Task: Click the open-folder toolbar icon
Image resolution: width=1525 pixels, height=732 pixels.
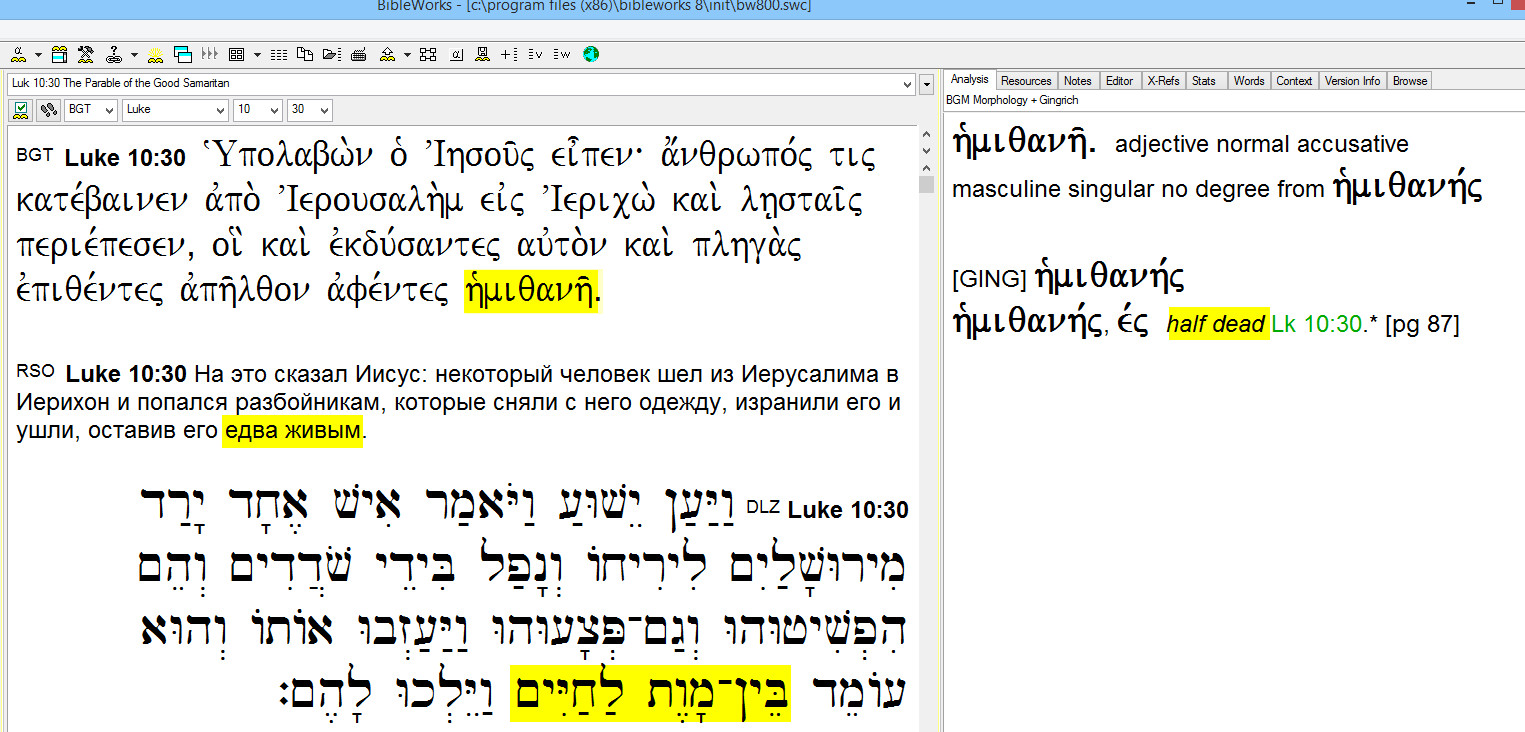Action: pos(332,54)
